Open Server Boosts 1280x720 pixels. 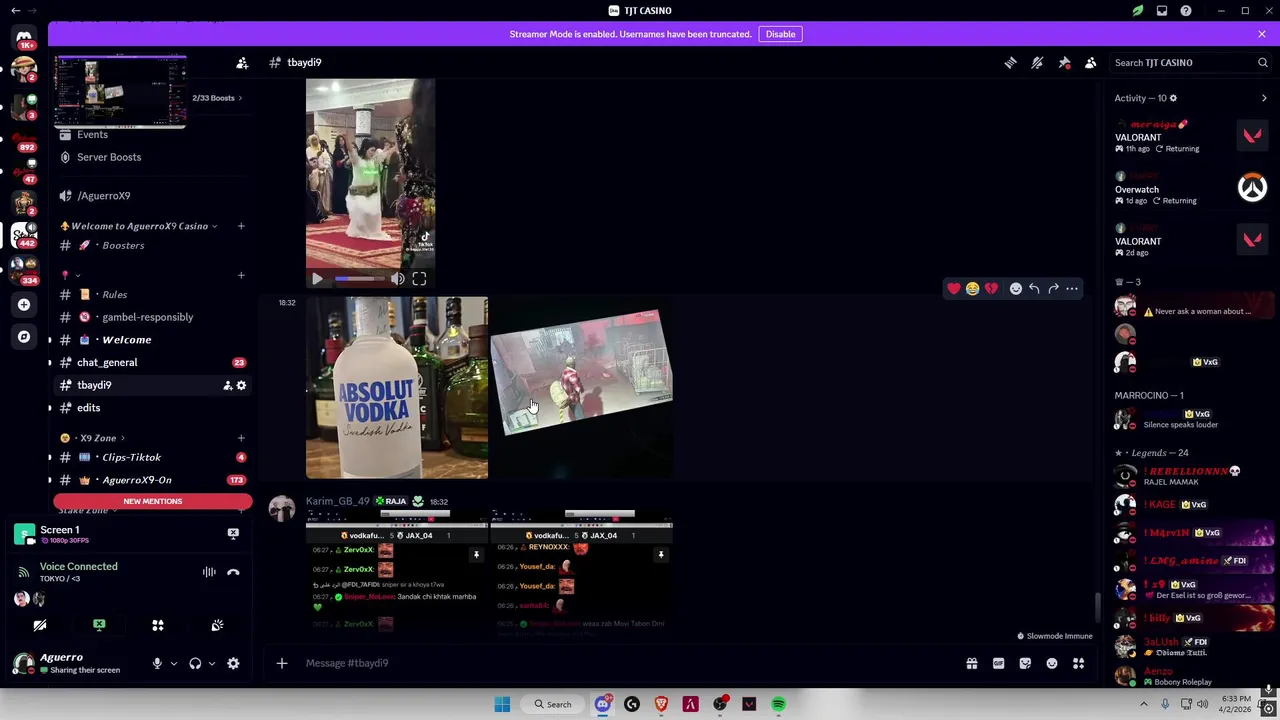(x=109, y=157)
